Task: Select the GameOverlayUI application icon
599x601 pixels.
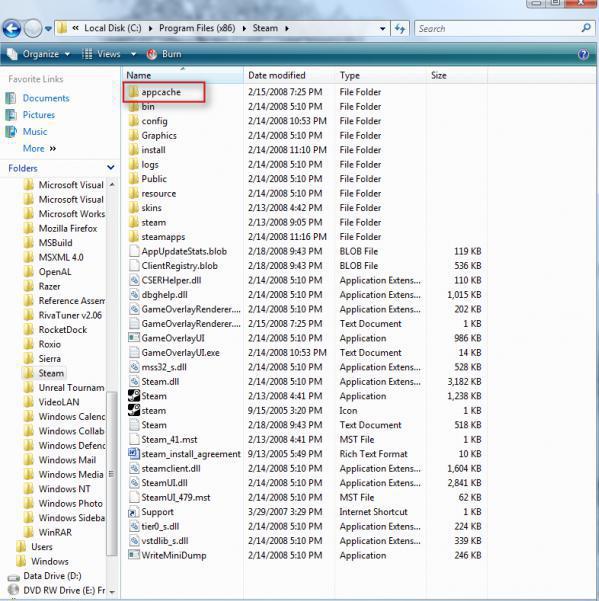Action: coord(134,338)
